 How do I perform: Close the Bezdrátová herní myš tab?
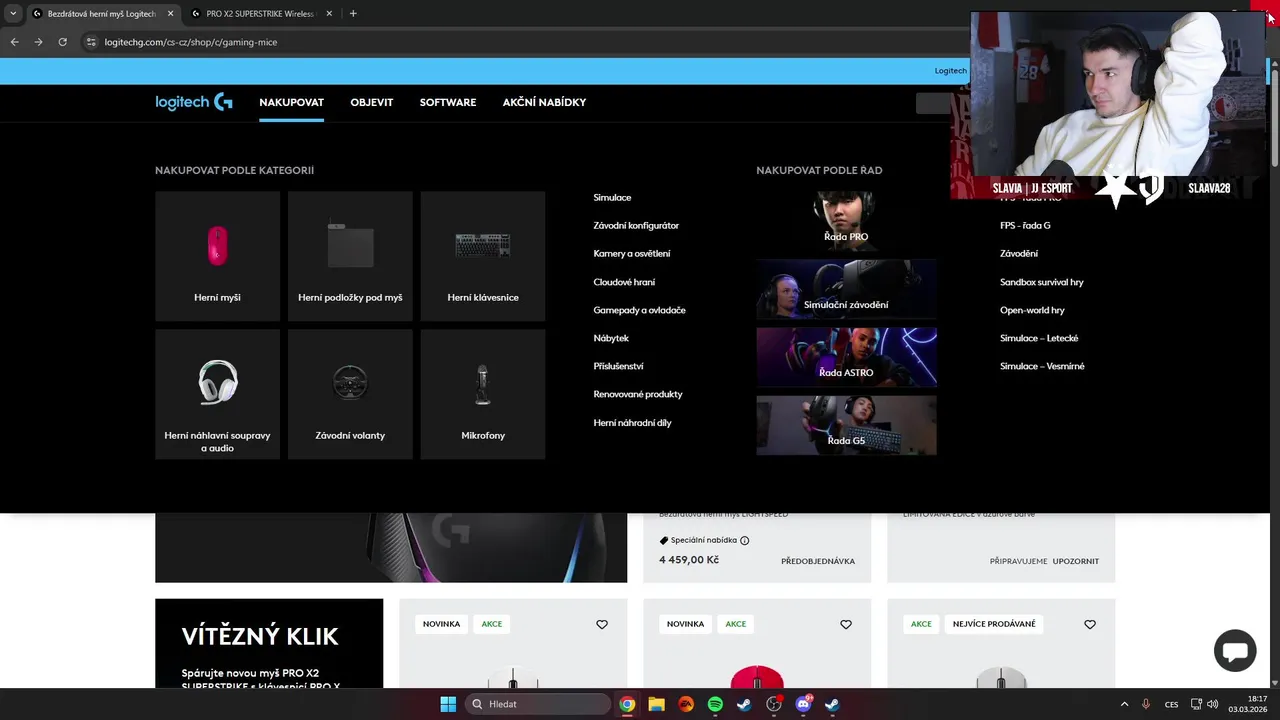click(171, 14)
